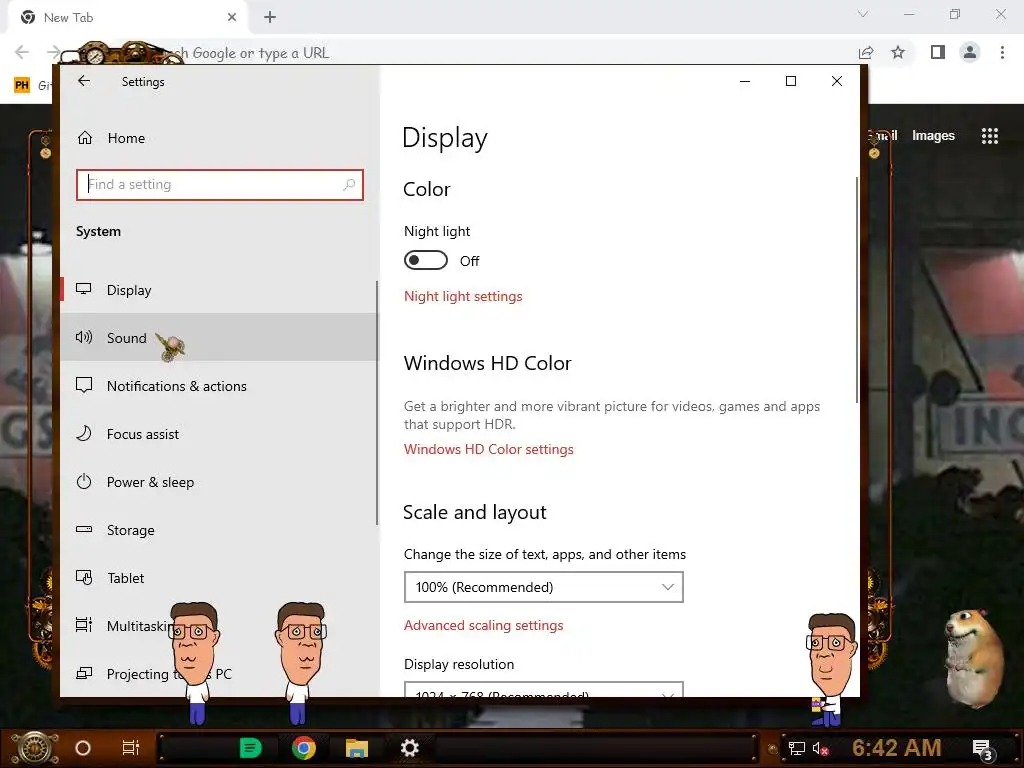Click the search magnifier in Find a setting
The image size is (1024, 768).
coord(349,185)
